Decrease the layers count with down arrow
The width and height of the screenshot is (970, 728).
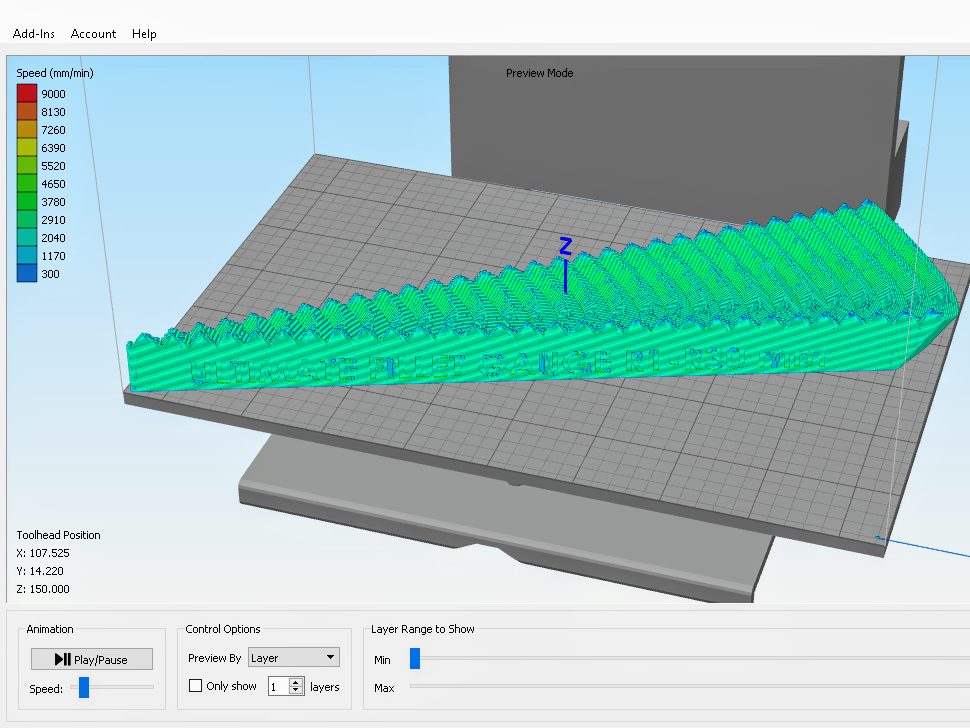click(x=296, y=690)
